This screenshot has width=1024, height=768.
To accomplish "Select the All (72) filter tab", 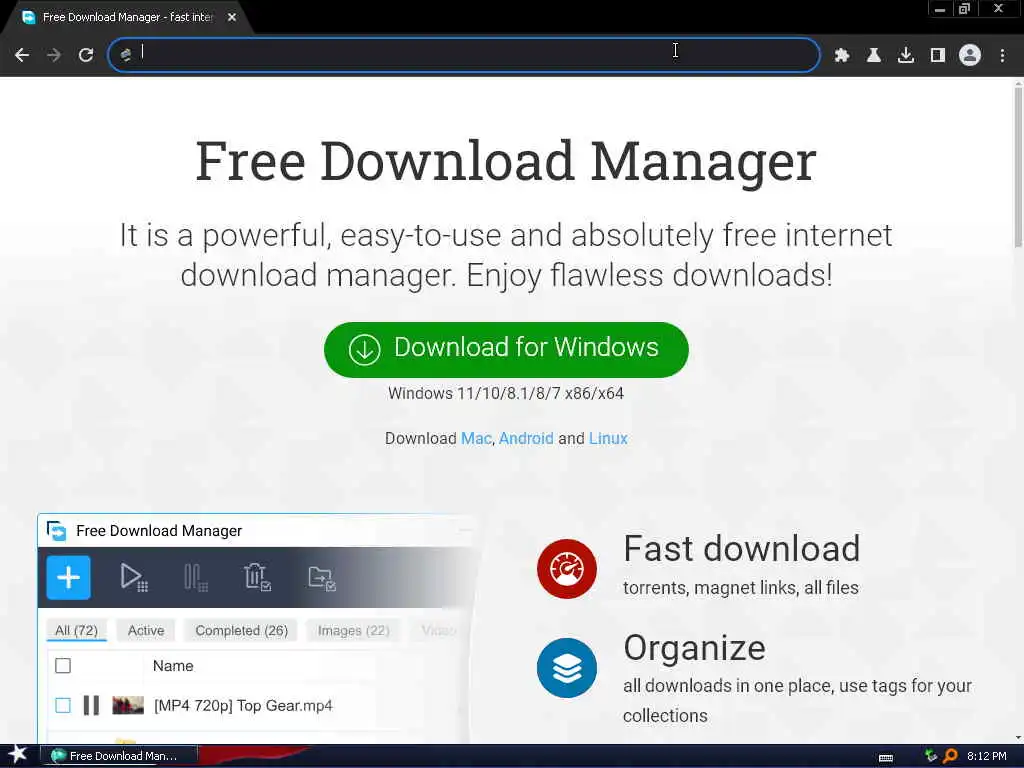I will [x=76, y=630].
